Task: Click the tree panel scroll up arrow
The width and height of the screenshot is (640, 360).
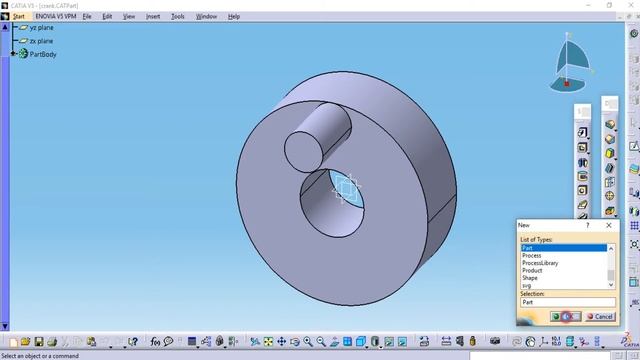Action: pyautogui.click(x=5, y=28)
